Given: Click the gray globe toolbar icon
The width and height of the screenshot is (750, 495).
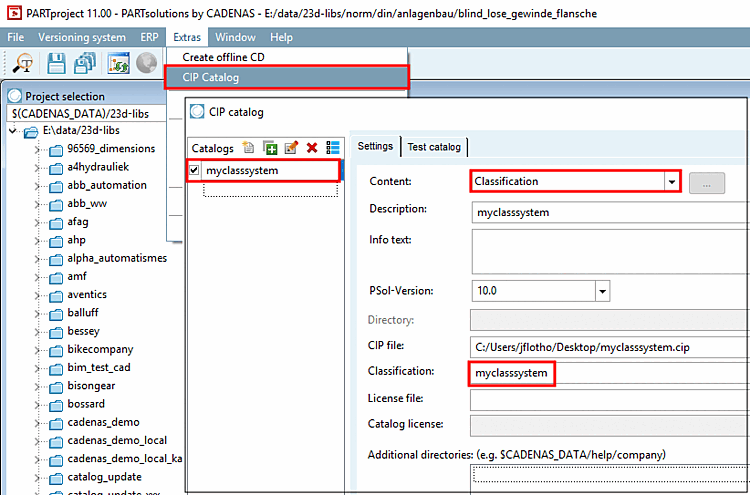Looking at the screenshot, I should pos(147,63).
